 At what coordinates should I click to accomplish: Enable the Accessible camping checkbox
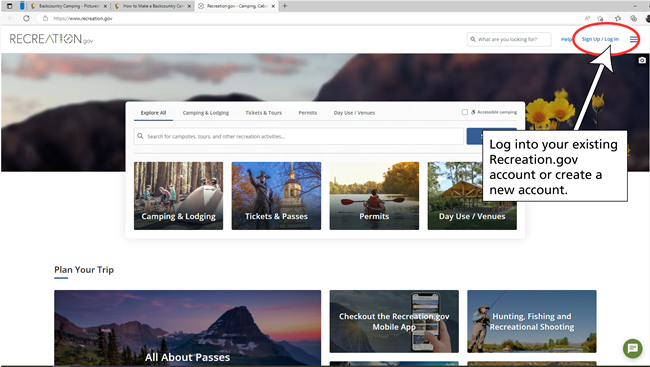[x=465, y=112]
